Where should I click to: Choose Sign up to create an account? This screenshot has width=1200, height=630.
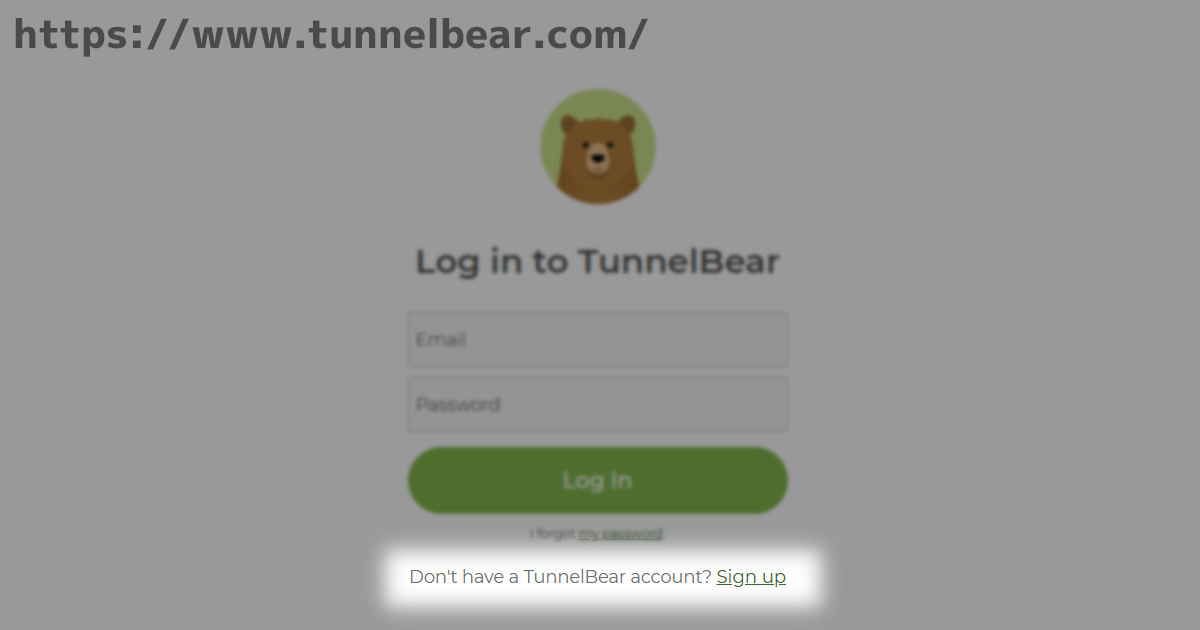pyautogui.click(x=751, y=577)
